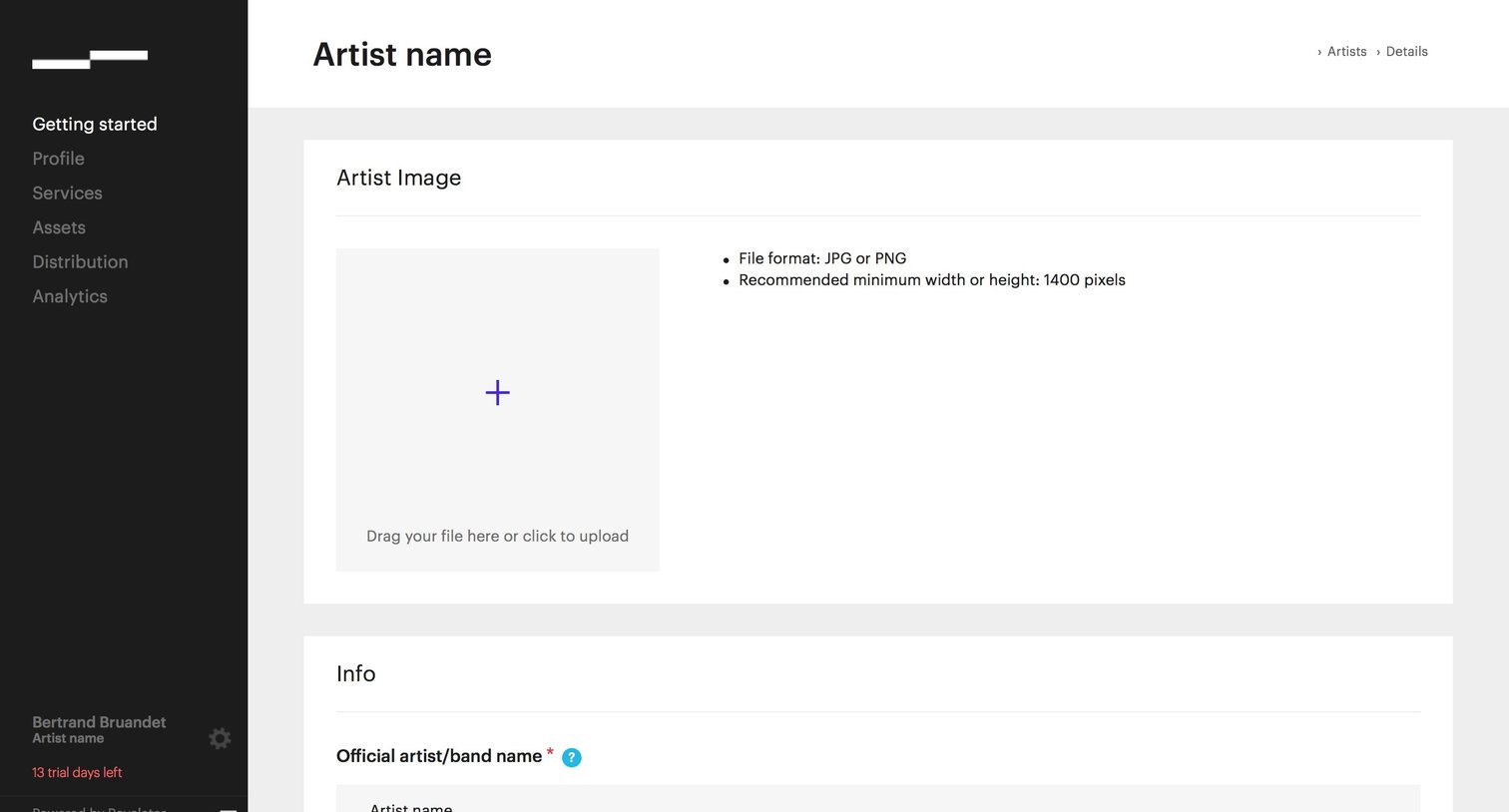Image resolution: width=1509 pixels, height=812 pixels.
Task: Click the white logo in the sidebar
Action: [90, 59]
